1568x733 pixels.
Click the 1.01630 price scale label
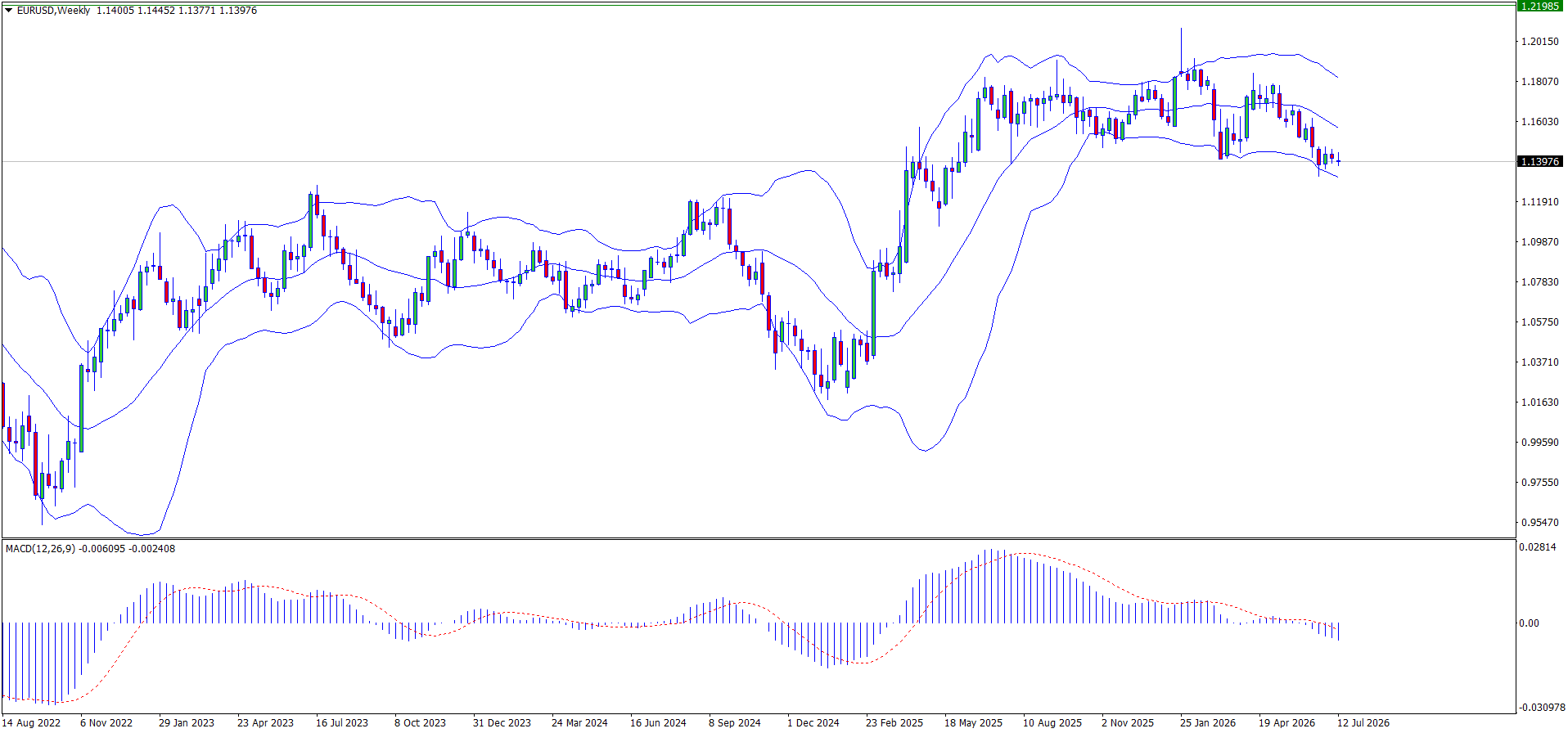1539,402
